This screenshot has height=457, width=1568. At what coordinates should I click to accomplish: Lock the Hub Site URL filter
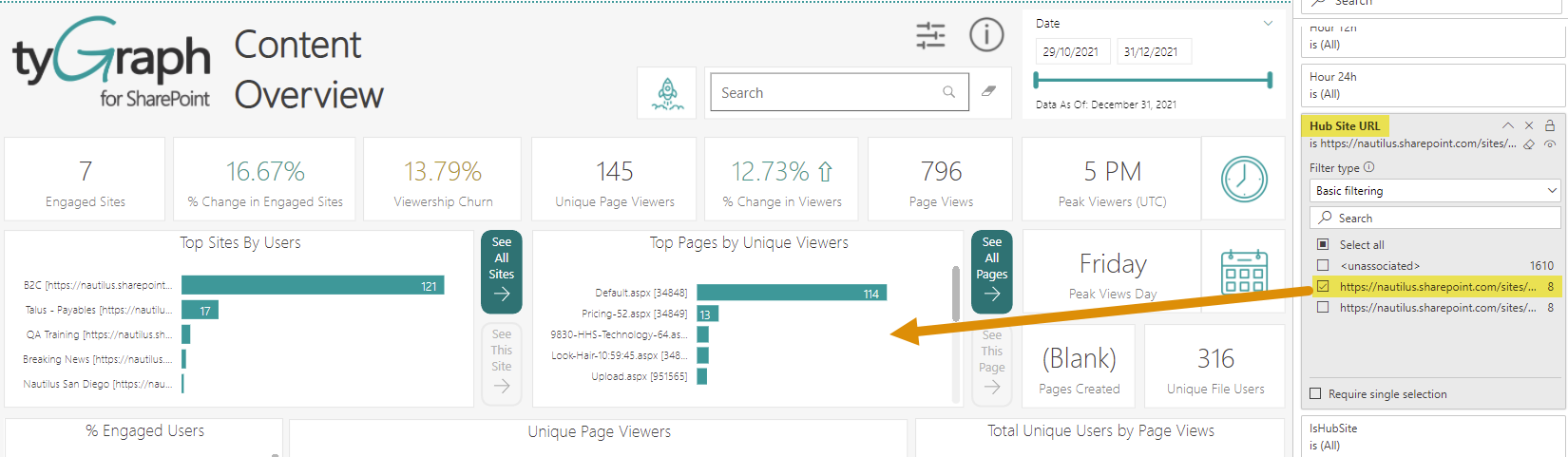[1550, 125]
